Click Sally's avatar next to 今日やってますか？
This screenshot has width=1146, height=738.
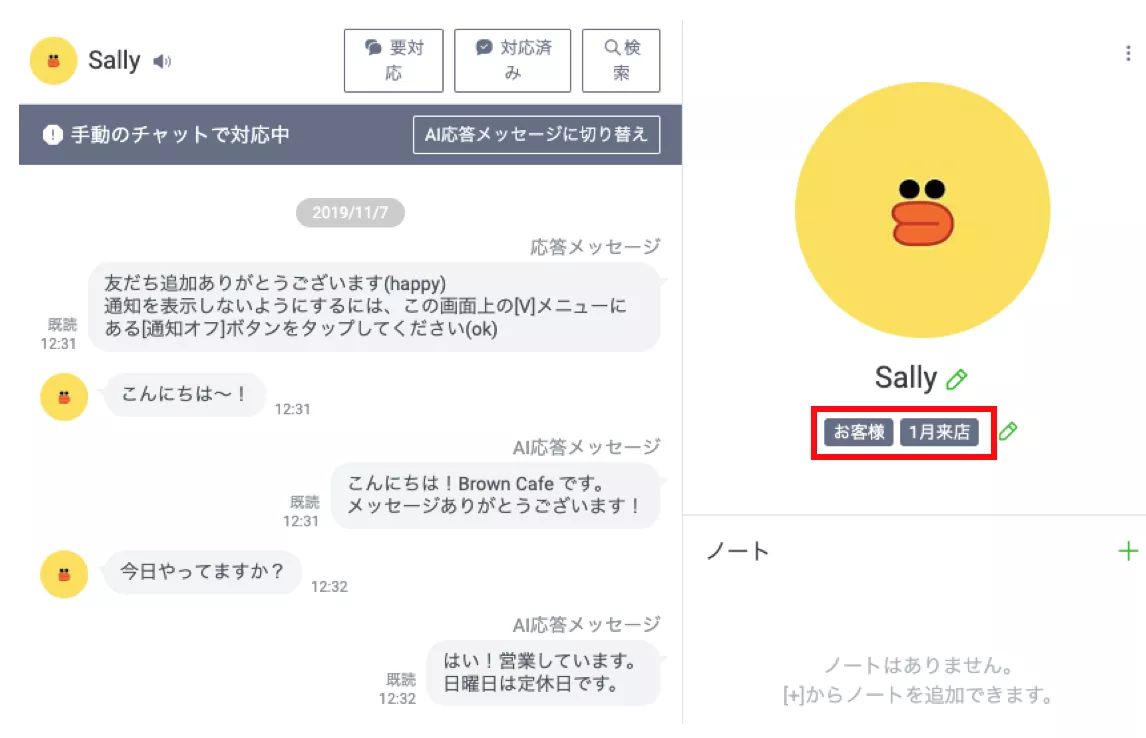point(64,574)
